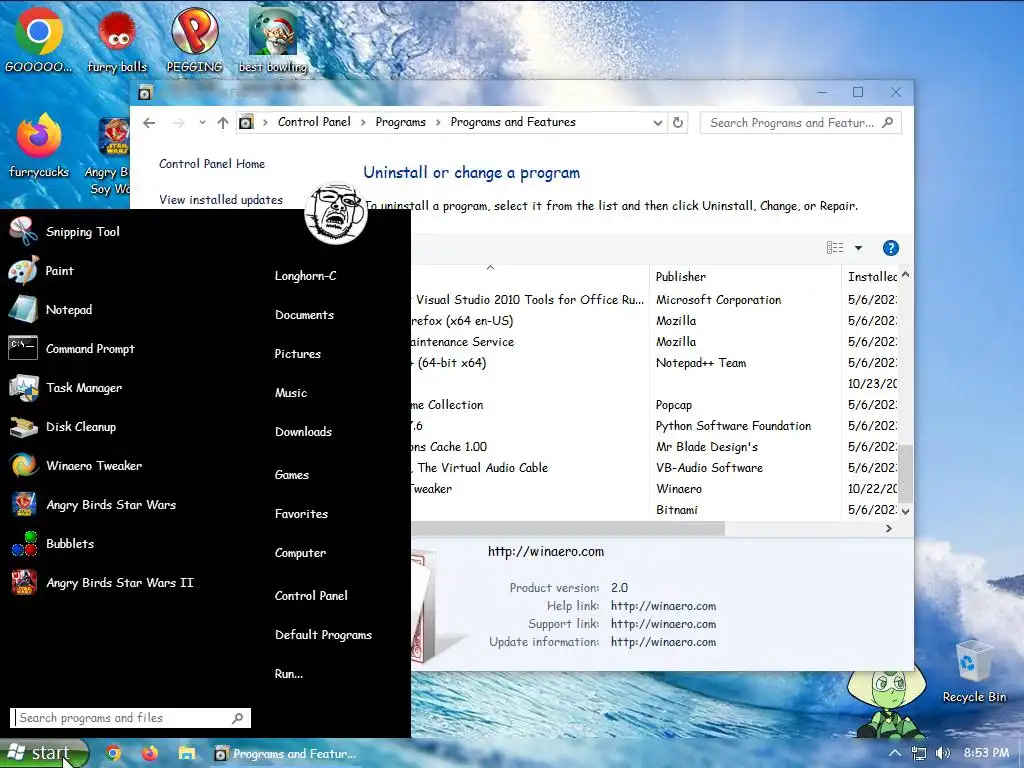Click the 8:53 PM taskbar clock
Viewport: 1024px width, 768px height.
click(x=986, y=753)
